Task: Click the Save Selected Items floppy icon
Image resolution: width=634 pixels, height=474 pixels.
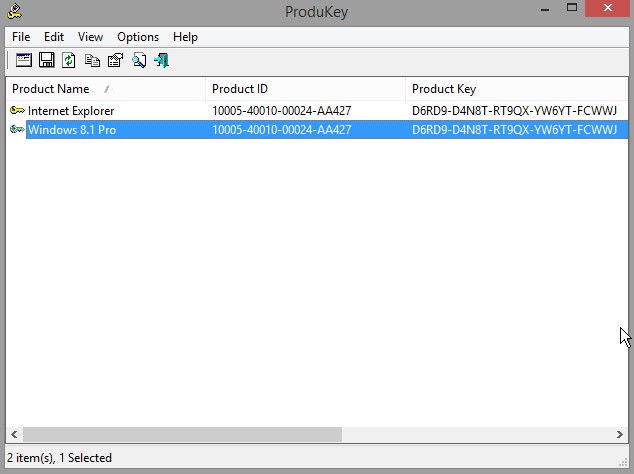Action: click(46, 60)
